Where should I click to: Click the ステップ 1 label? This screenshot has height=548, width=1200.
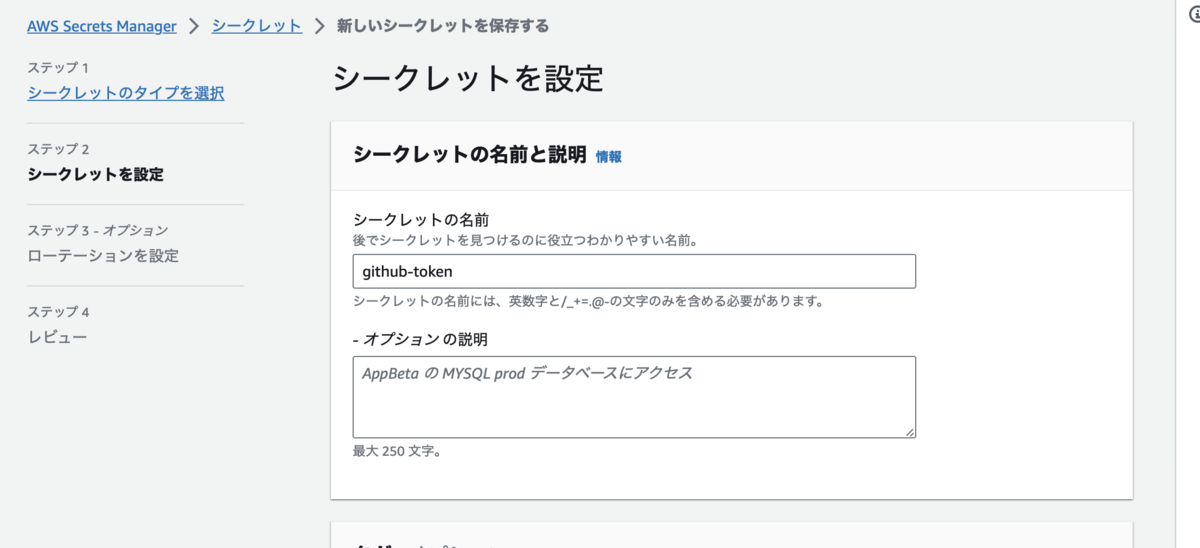click(x=58, y=68)
